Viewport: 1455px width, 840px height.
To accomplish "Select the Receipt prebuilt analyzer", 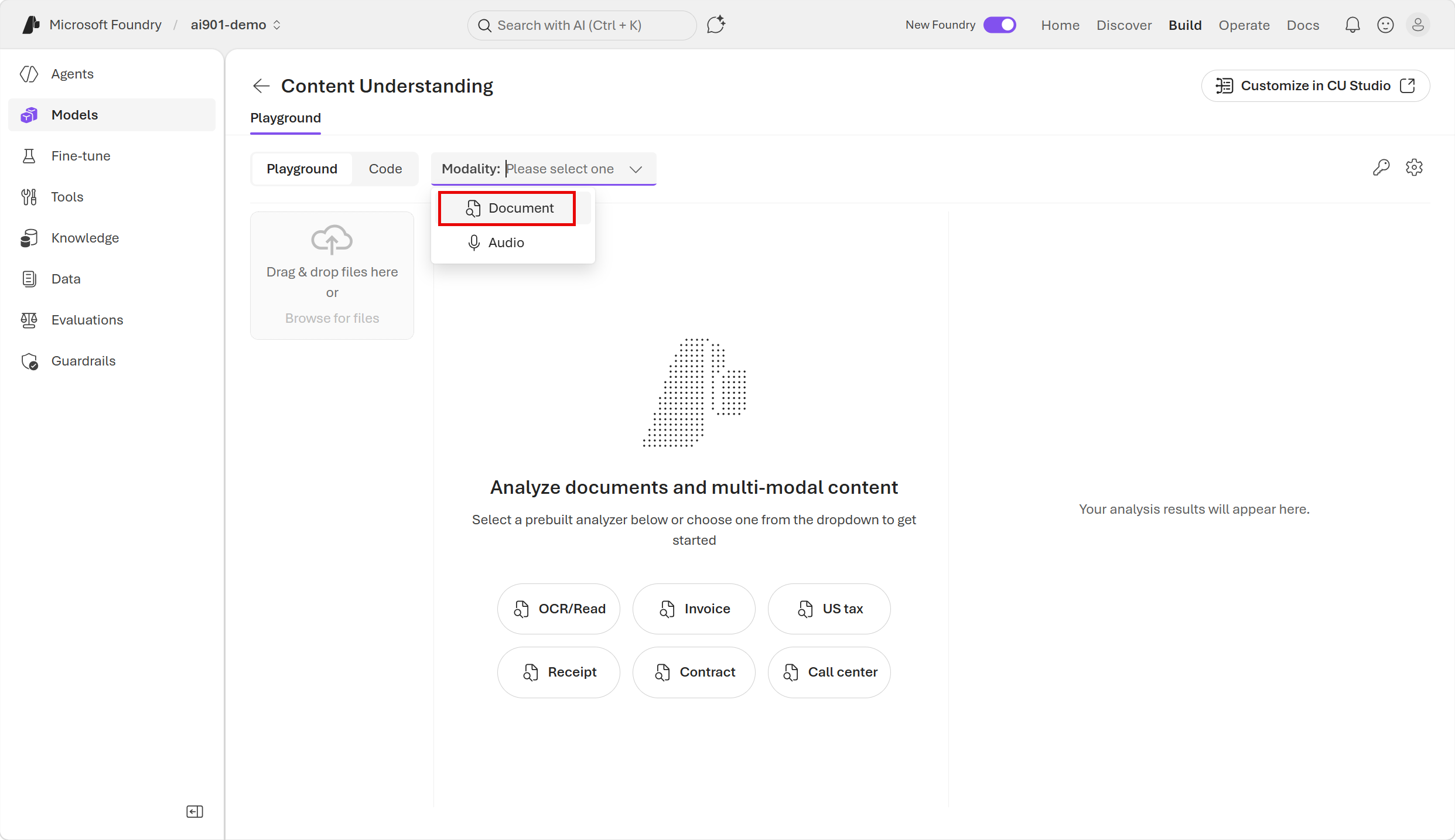I will click(x=559, y=672).
